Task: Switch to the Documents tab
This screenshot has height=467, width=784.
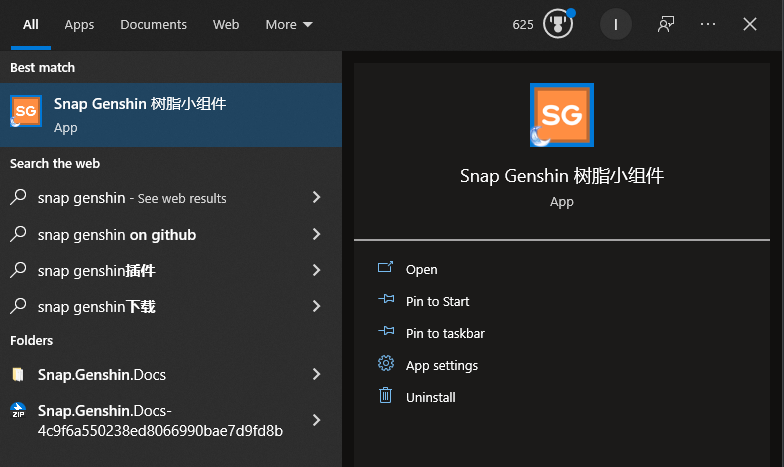Action: pyautogui.click(x=154, y=24)
